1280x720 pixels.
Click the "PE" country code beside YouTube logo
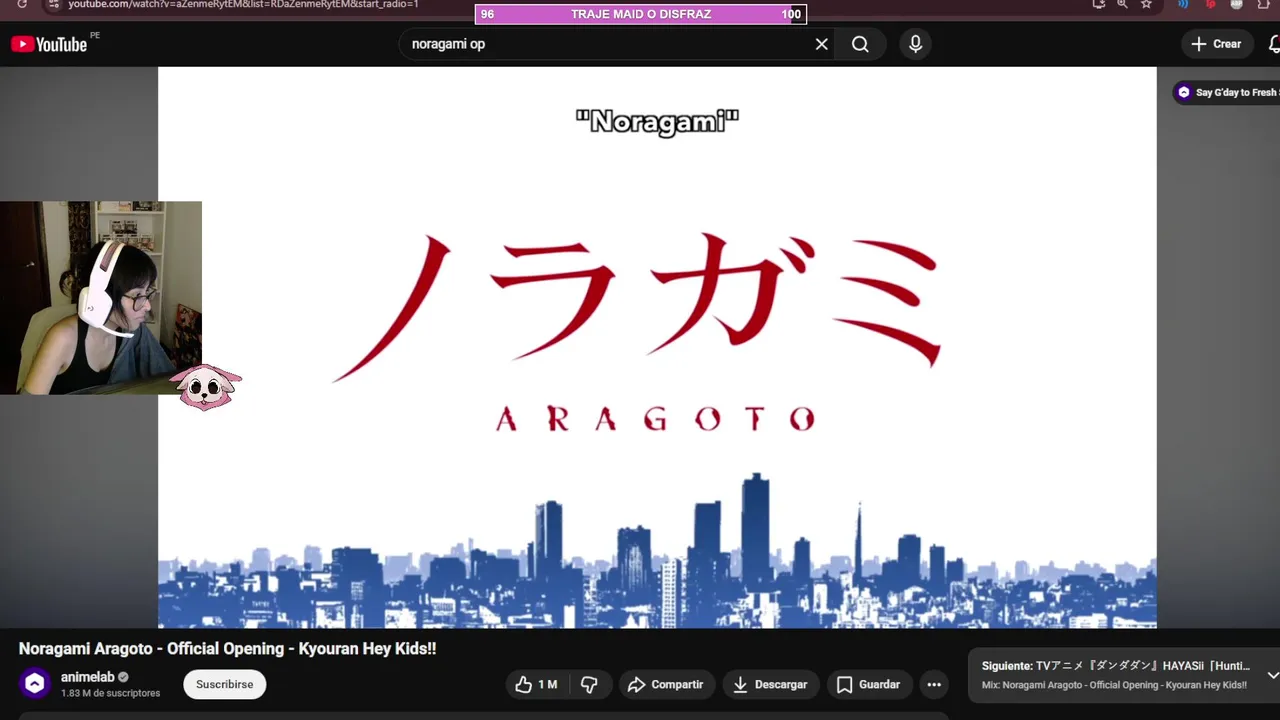(95, 35)
